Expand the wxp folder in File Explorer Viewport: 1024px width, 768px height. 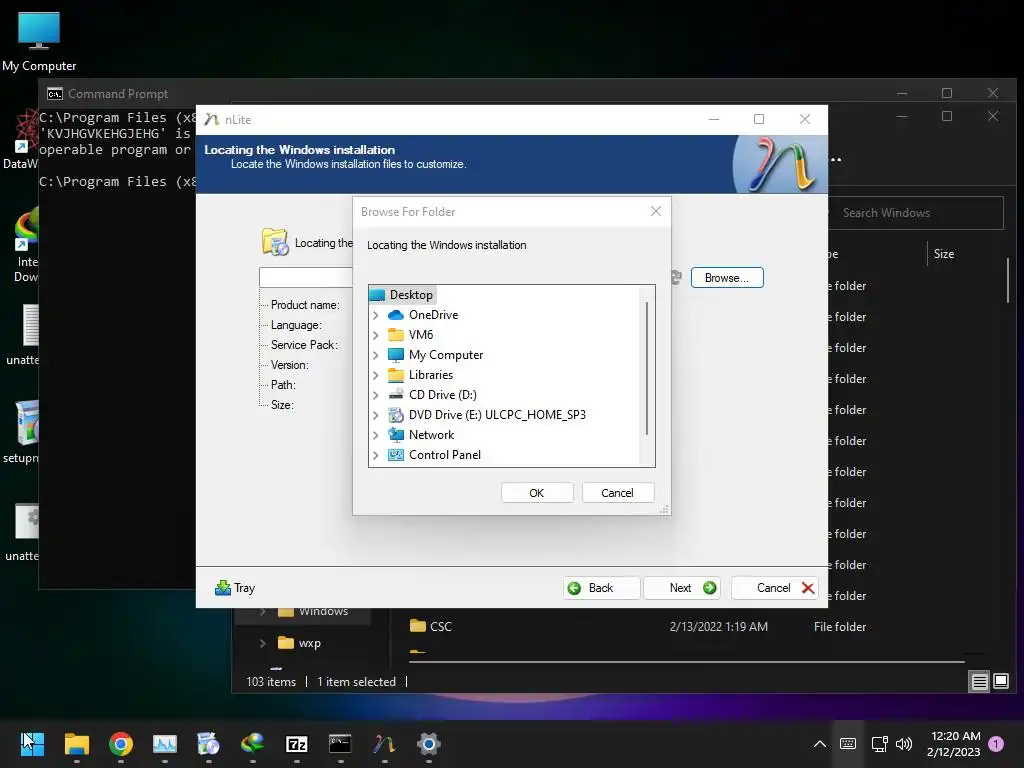point(263,643)
